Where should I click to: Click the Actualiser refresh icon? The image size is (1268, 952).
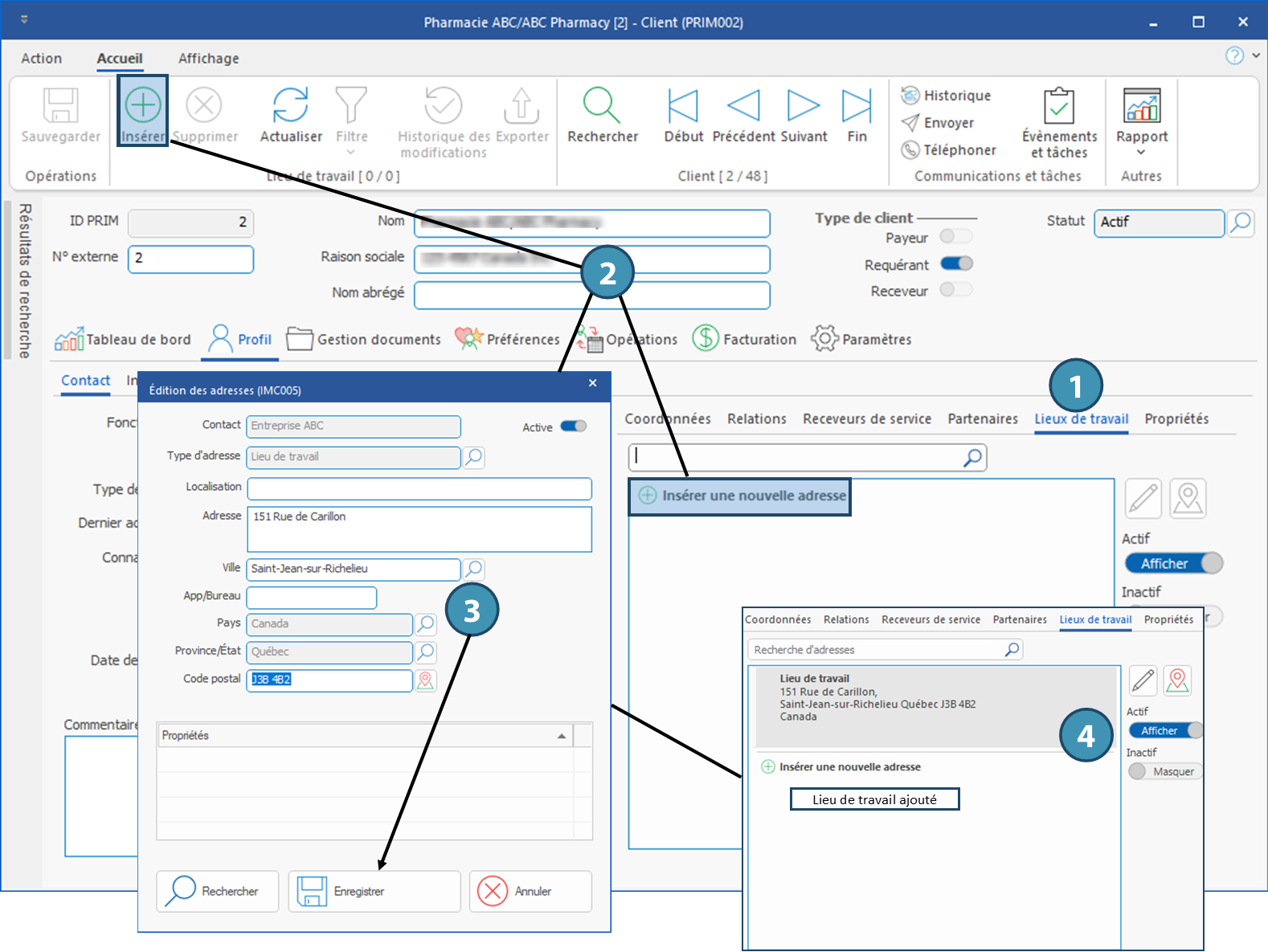coord(290,105)
